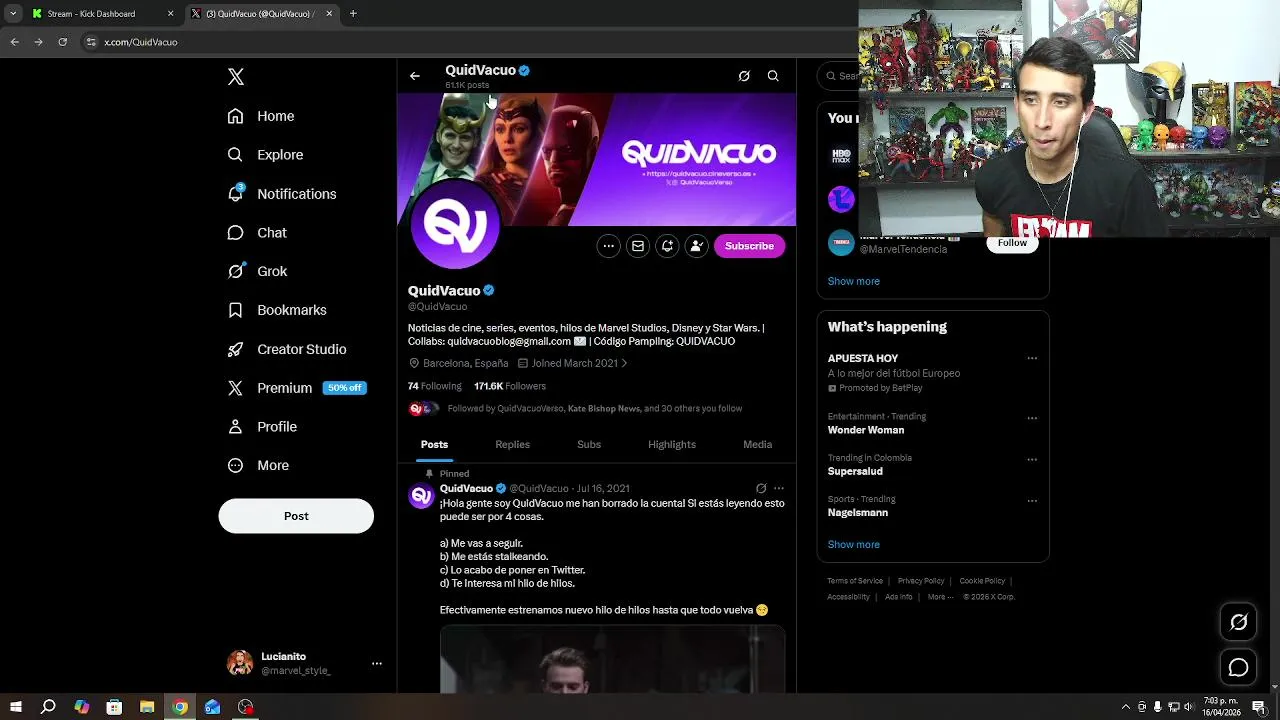The width and height of the screenshot is (1280, 720).
Task: Open pinned post more-options dots
Action: click(x=779, y=489)
